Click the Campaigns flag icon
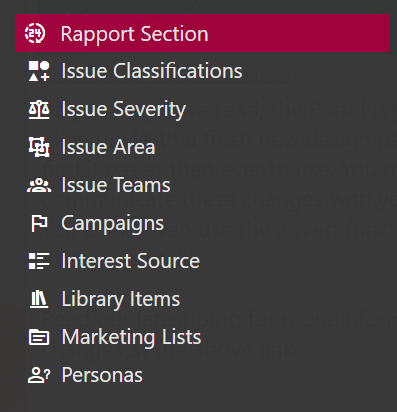 click(39, 223)
